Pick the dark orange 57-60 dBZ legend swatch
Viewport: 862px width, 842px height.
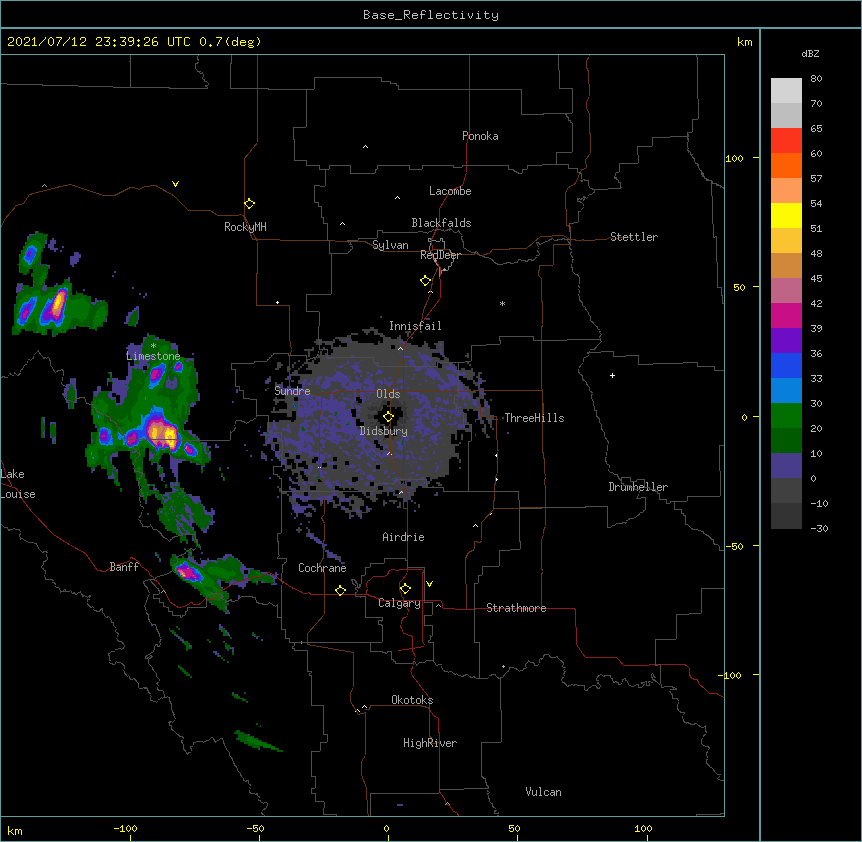[x=786, y=165]
